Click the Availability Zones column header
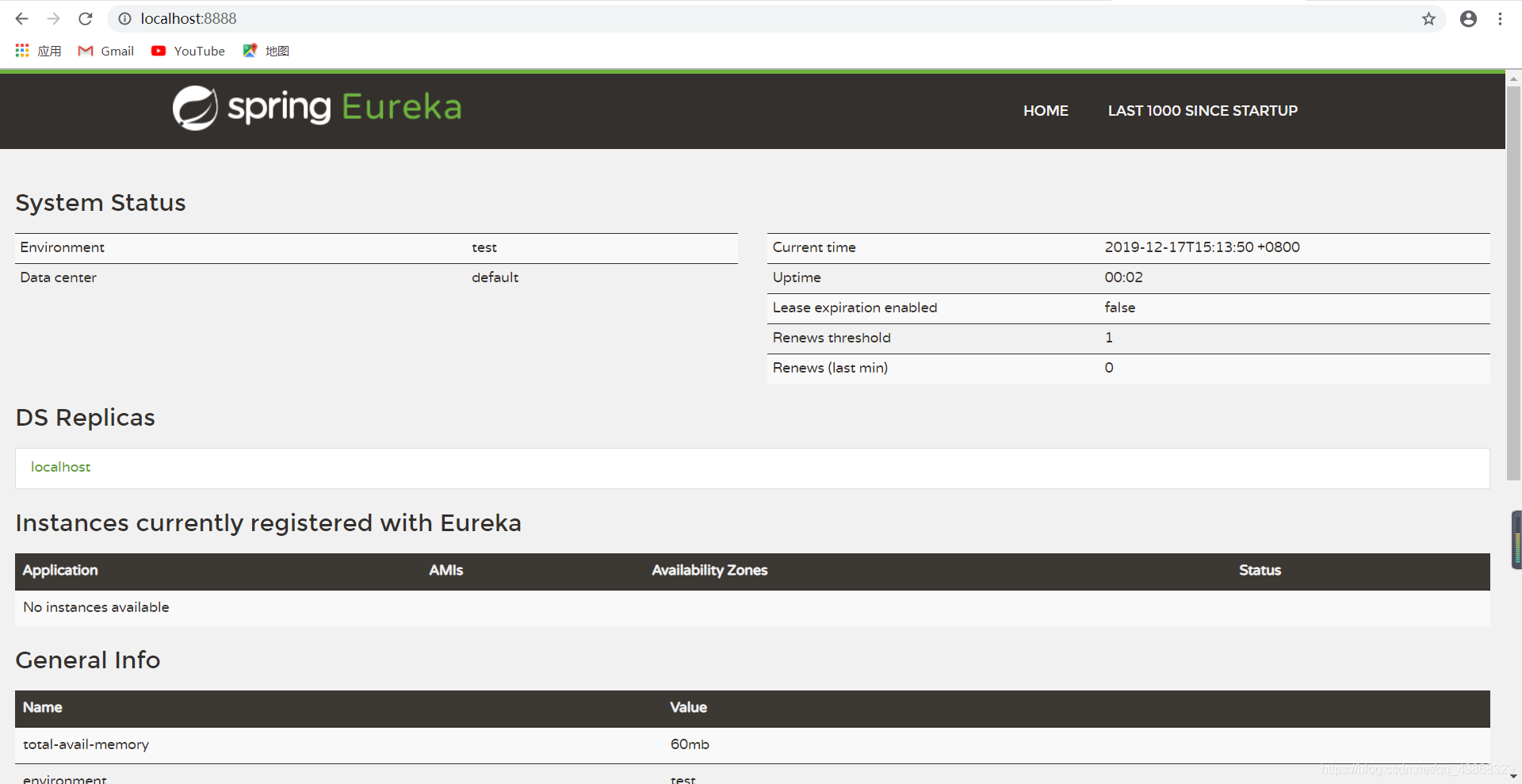The width and height of the screenshot is (1522, 784). coord(709,570)
